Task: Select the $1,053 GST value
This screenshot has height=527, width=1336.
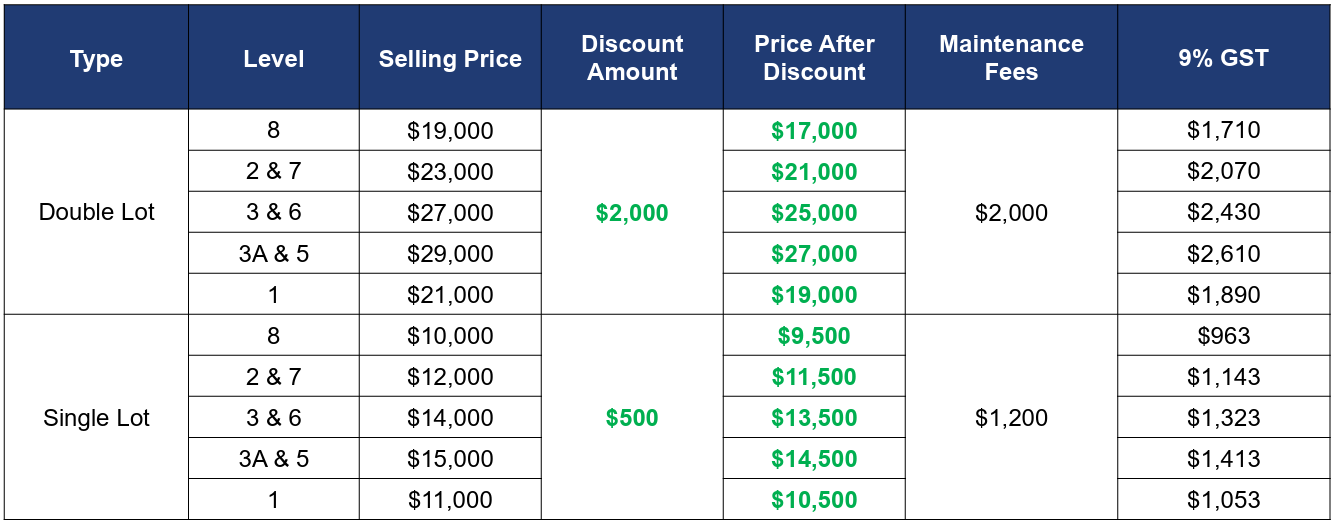Action: point(1223,499)
